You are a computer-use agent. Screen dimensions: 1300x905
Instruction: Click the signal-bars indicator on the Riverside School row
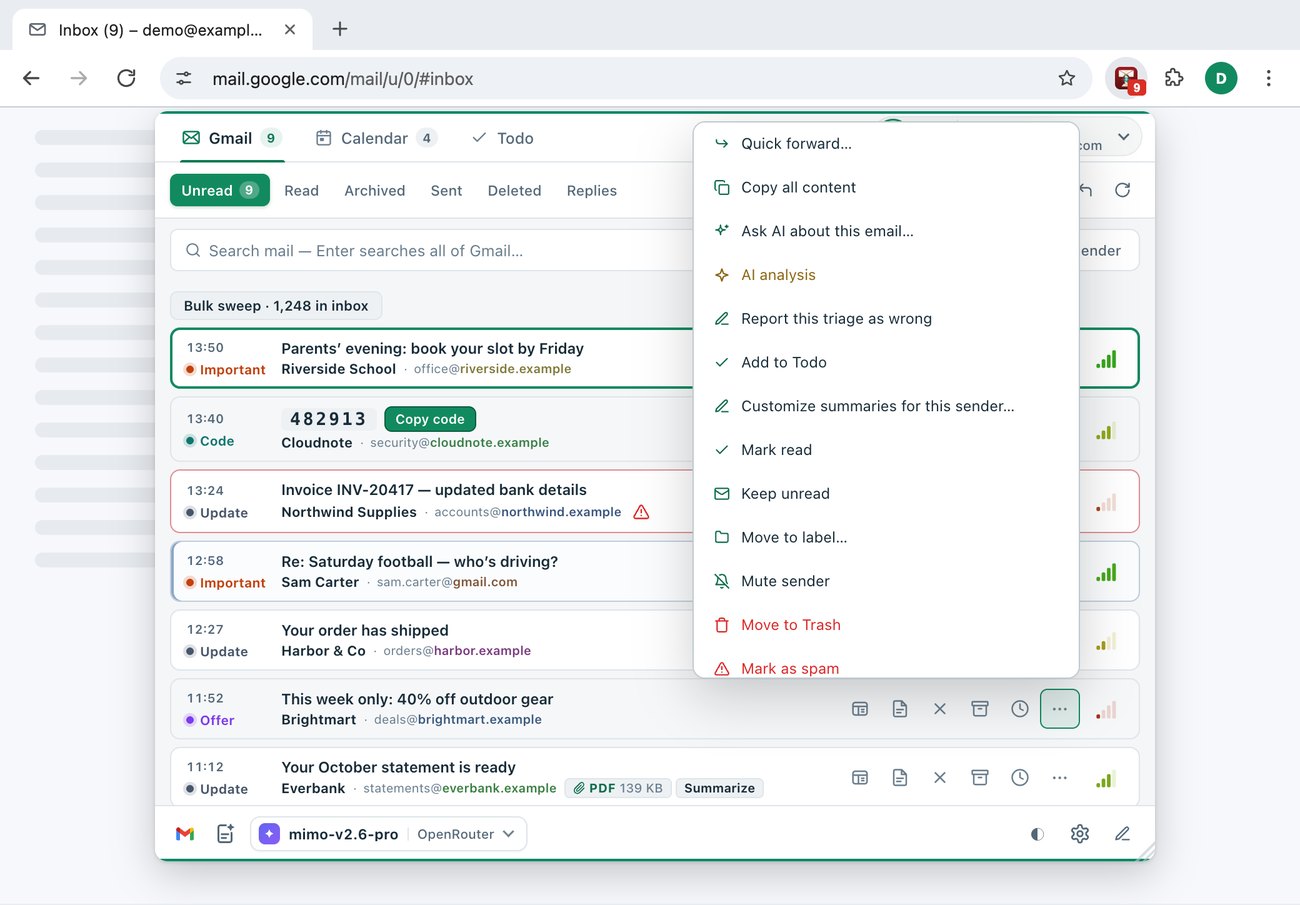(x=1106, y=359)
